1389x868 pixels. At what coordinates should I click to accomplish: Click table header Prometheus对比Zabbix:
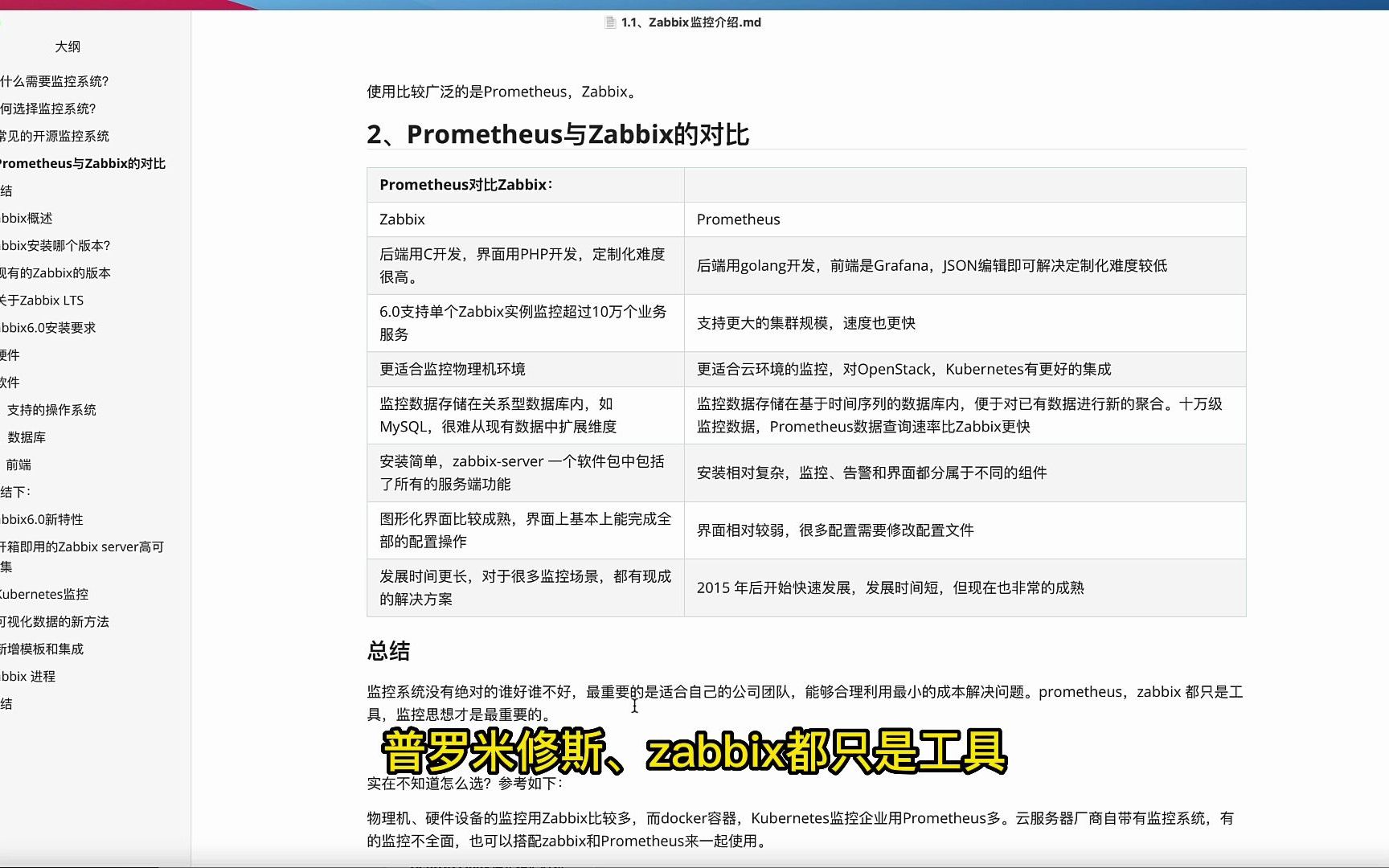tap(525, 185)
